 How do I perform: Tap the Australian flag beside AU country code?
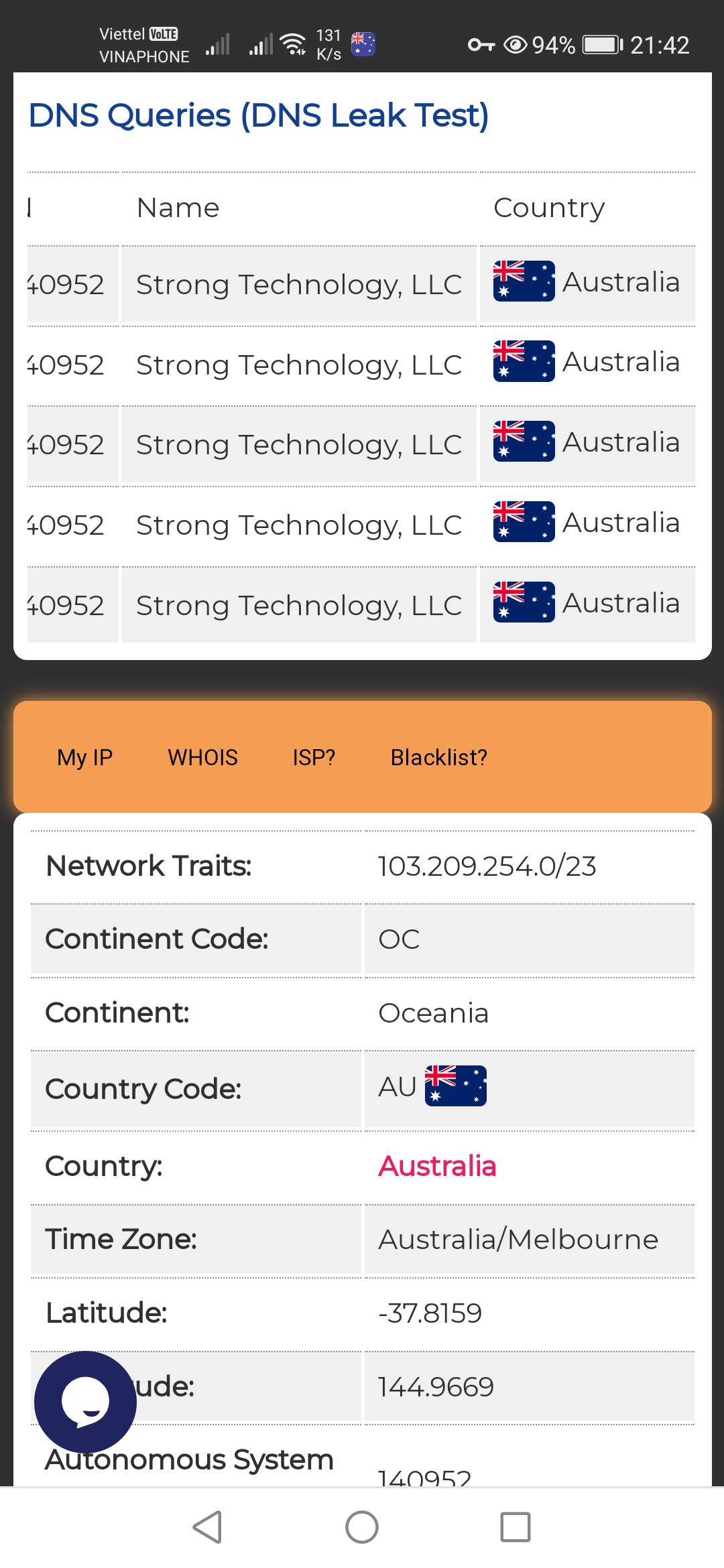pos(456,1086)
